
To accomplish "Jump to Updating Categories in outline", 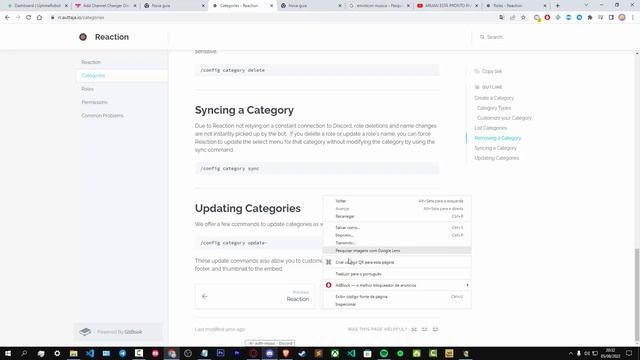I will click(x=496, y=158).
